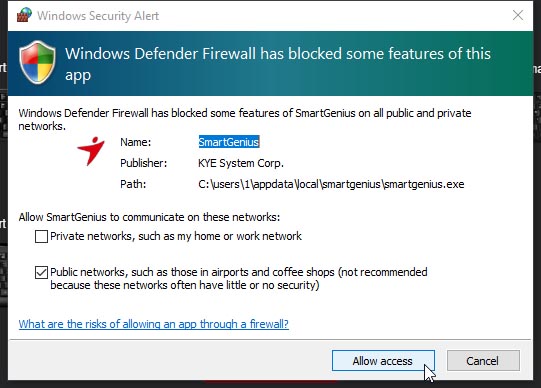This screenshot has width=541, height=388.
Task: Click the Allow access button
Action: click(383, 361)
